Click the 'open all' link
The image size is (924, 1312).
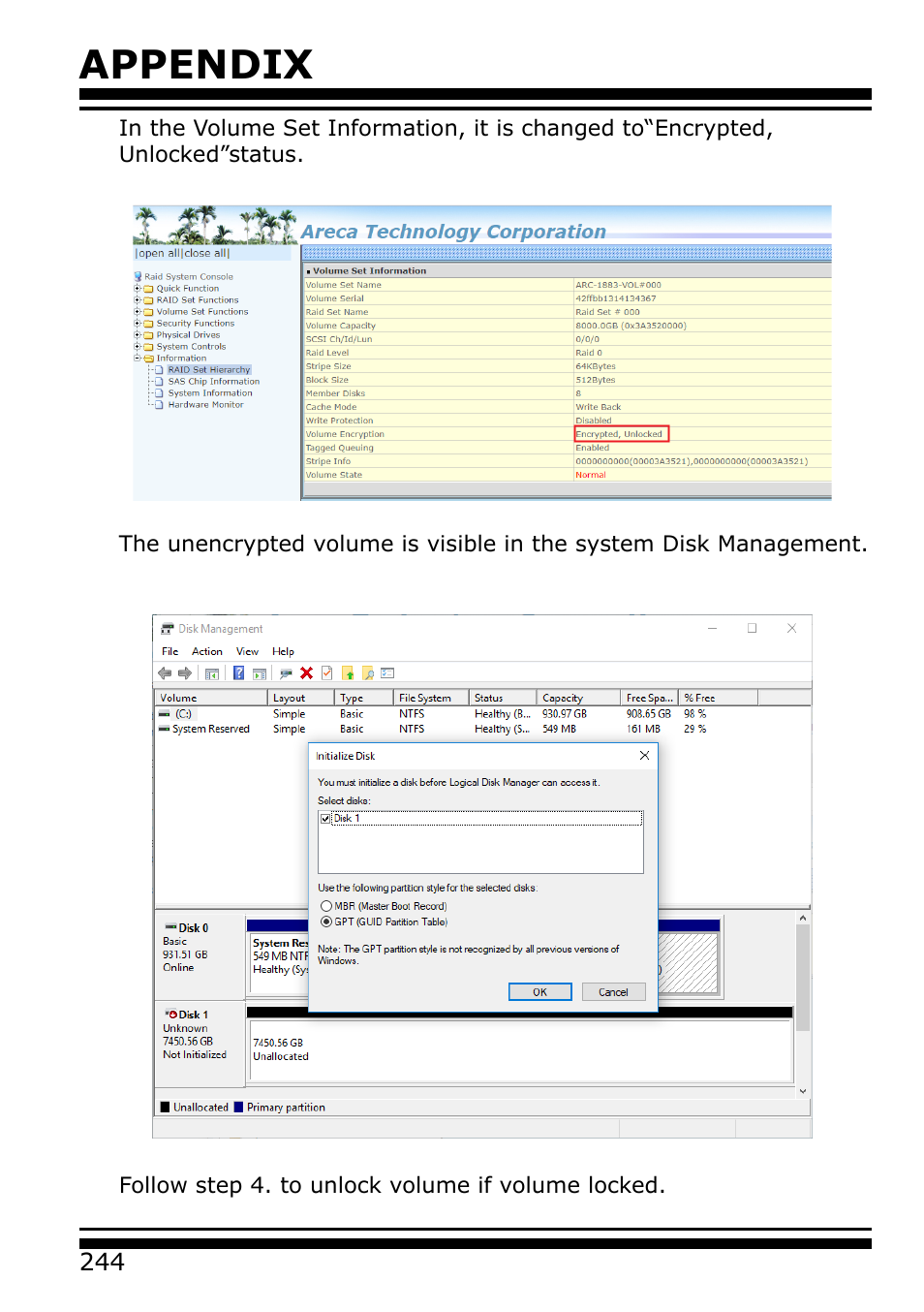[x=159, y=254]
